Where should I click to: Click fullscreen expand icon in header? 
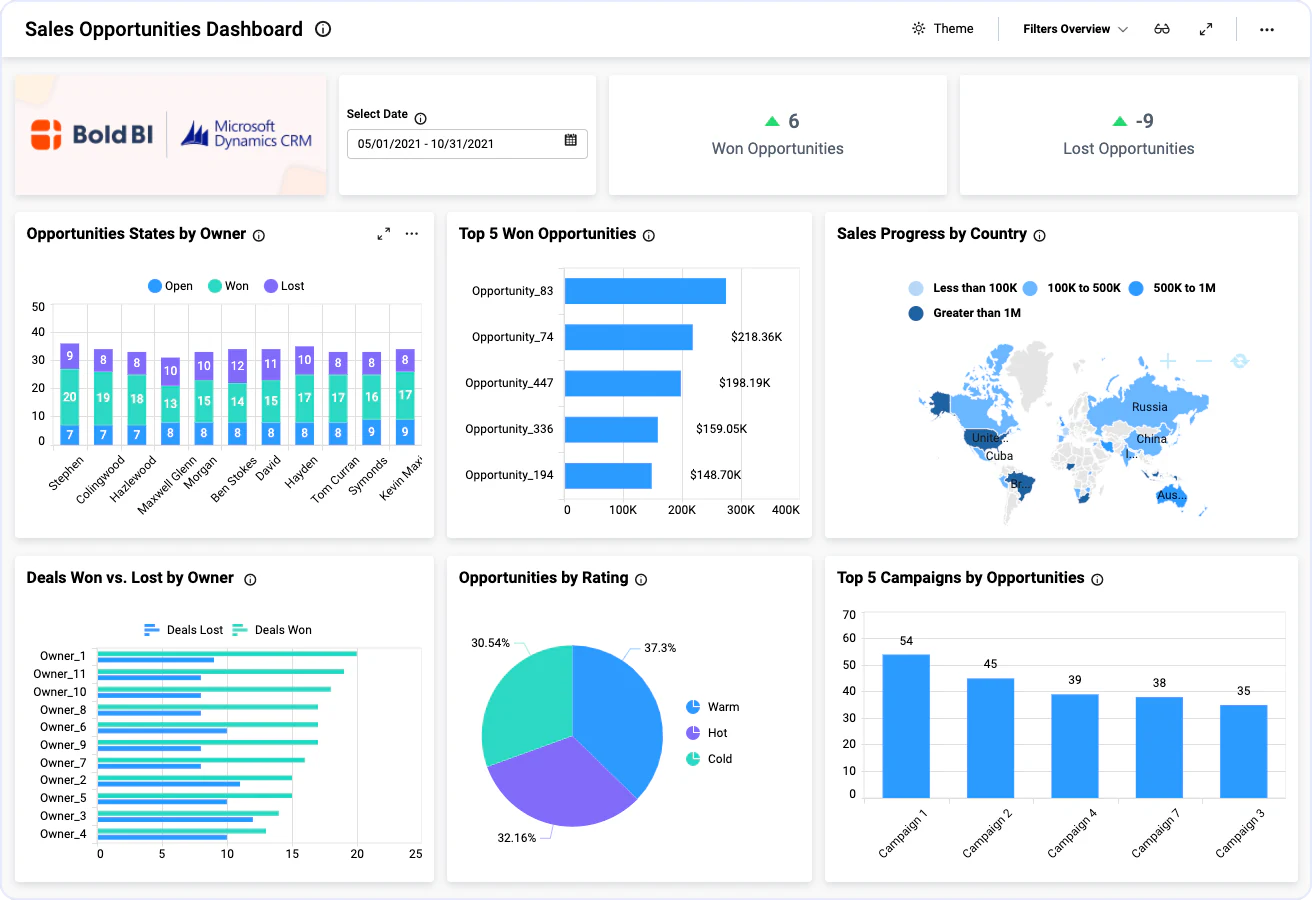1206,29
